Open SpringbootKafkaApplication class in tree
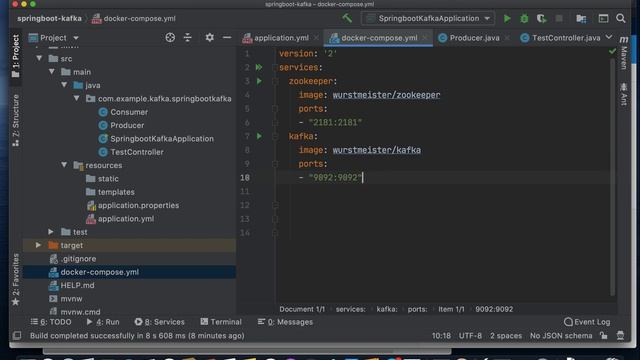This screenshot has height=360, width=640. tap(162, 138)
